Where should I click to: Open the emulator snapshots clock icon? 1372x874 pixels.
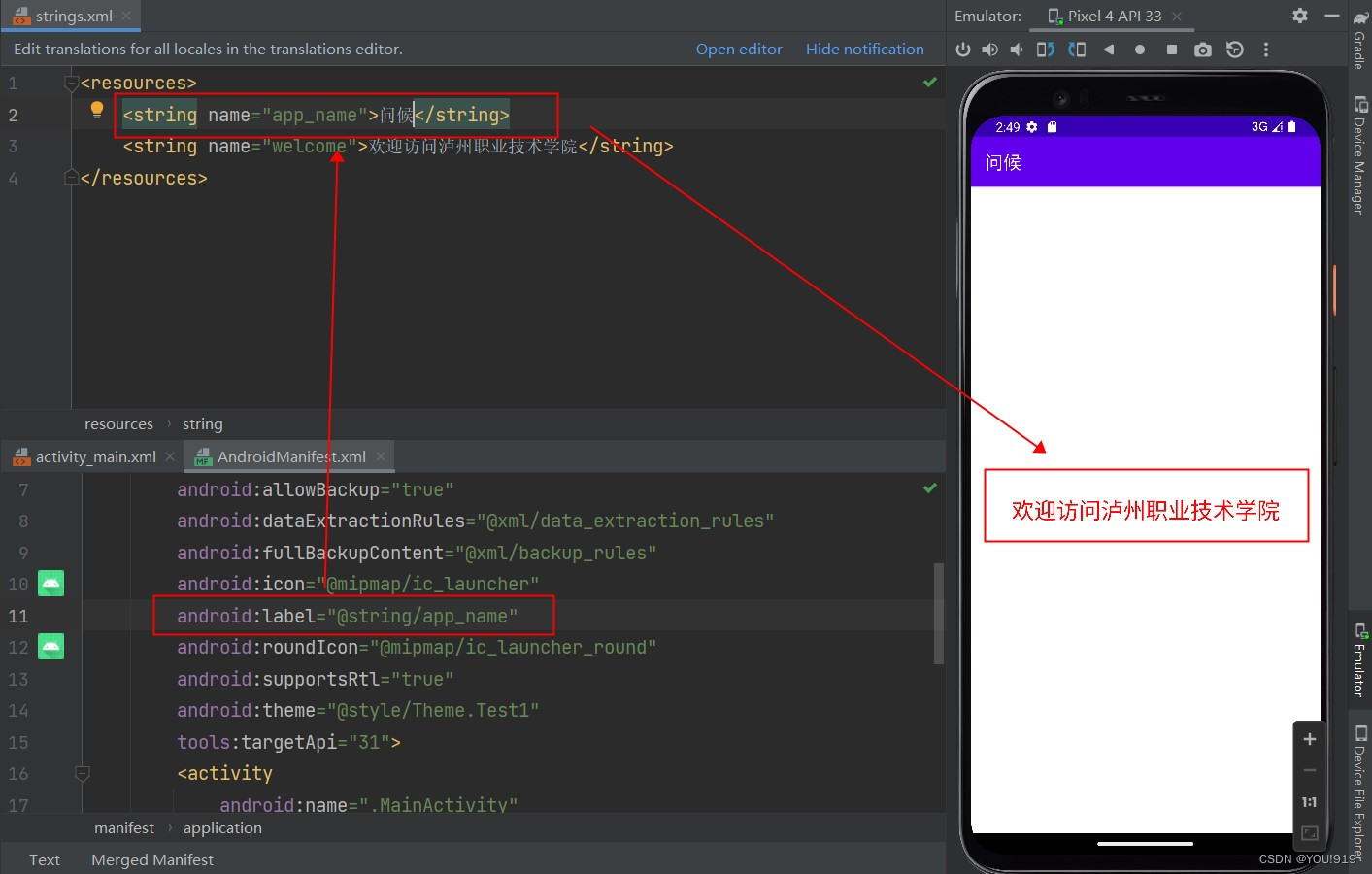tap(1235, 50)
